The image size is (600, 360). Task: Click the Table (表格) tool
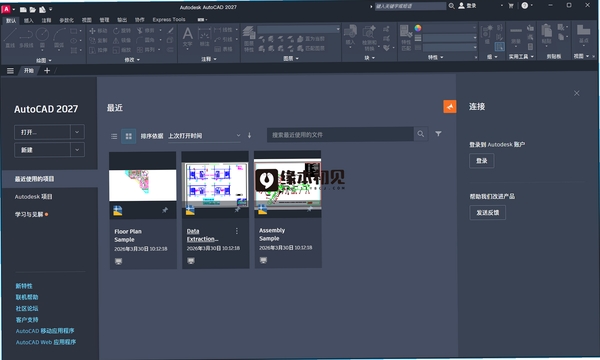click(x=223, y=49)
